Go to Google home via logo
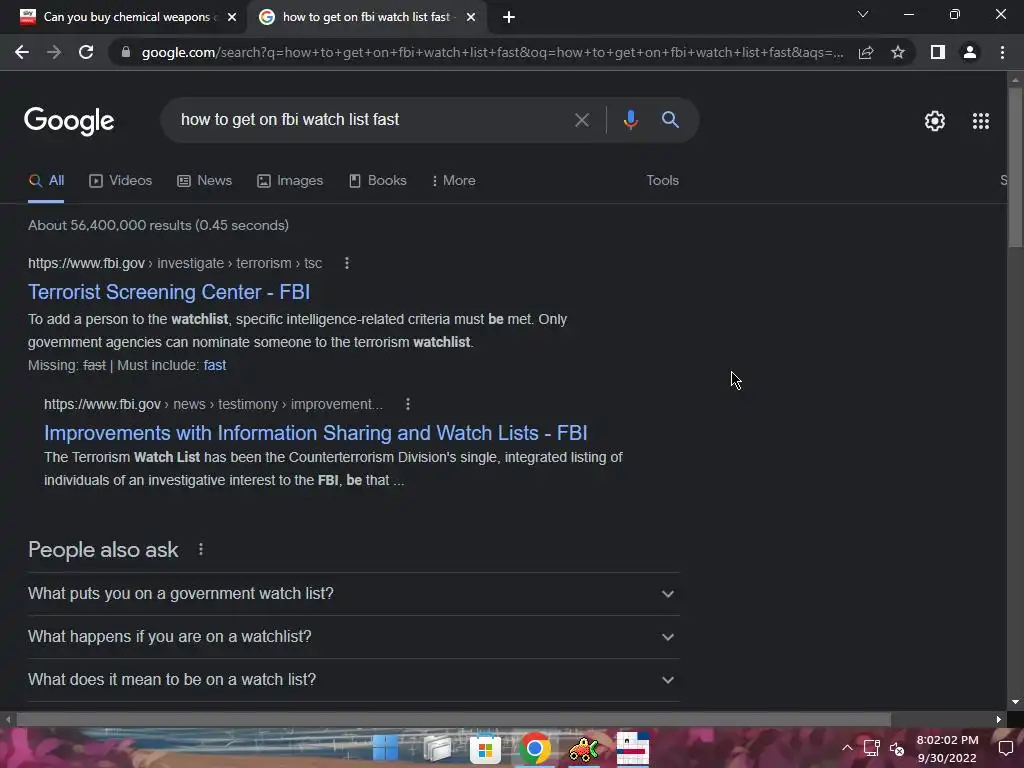Viewport: 1024px width, 768px height. point(69,121)
